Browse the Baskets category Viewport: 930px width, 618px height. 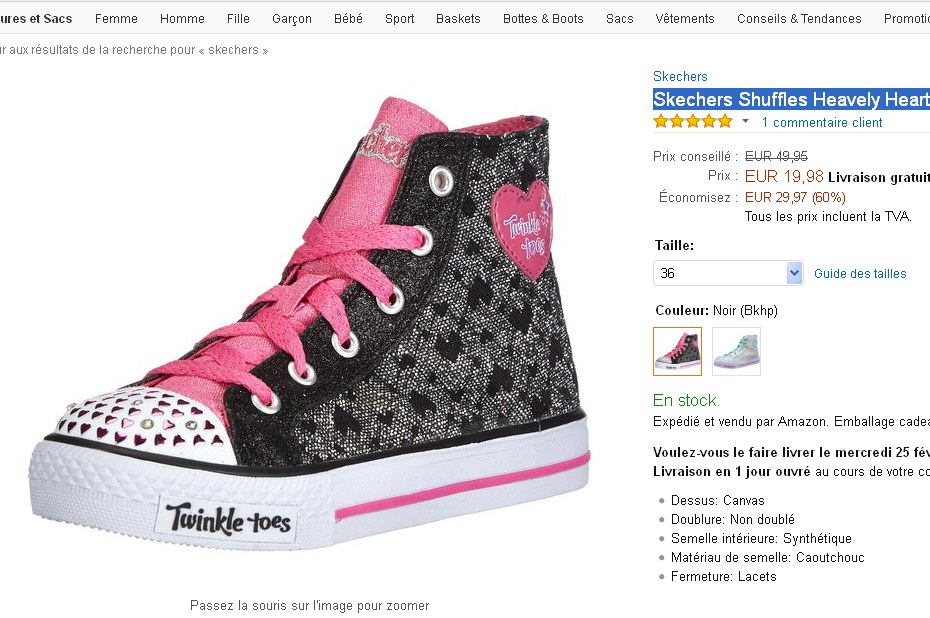click(458, 19)
